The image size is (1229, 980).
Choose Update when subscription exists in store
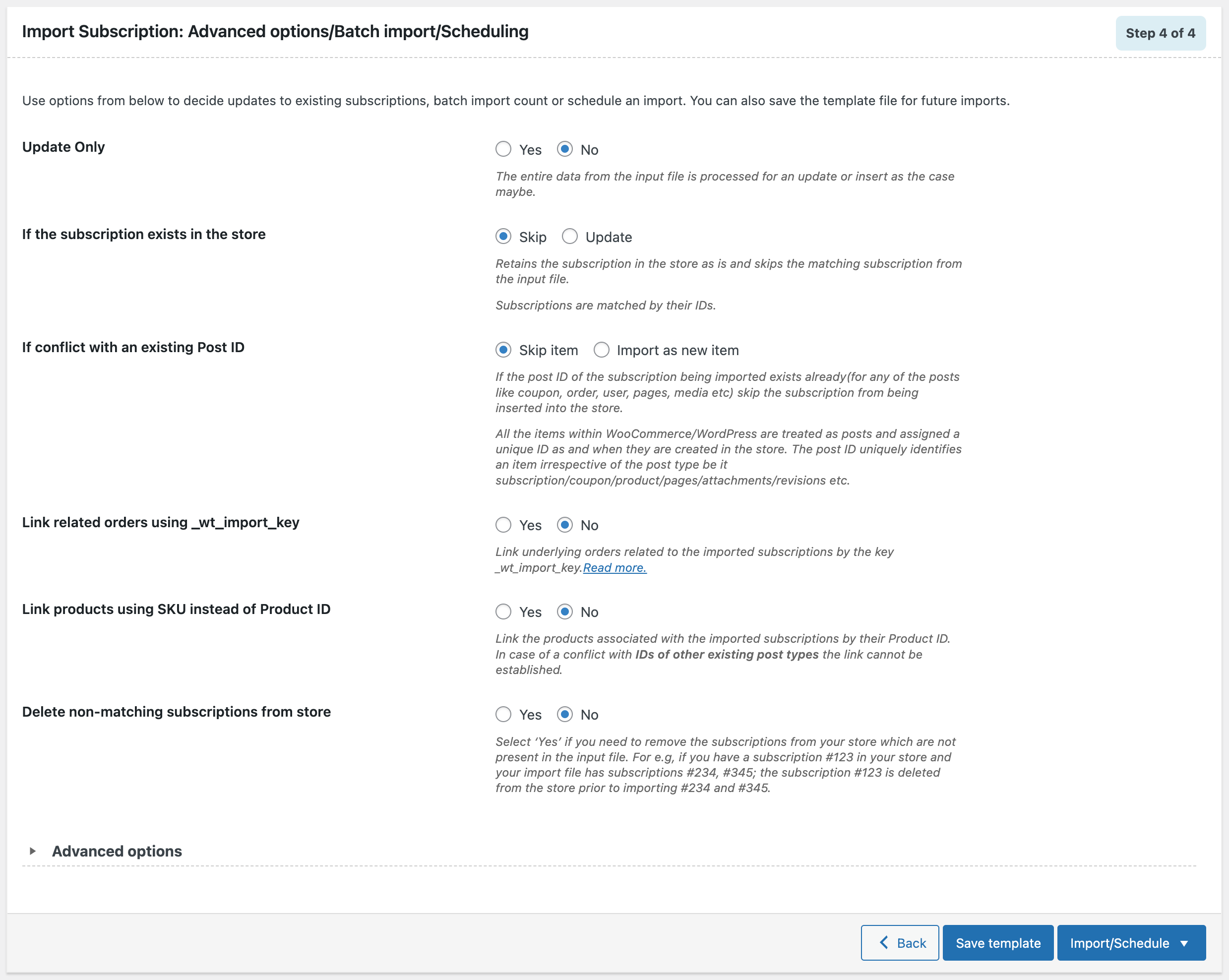[569, 237]
